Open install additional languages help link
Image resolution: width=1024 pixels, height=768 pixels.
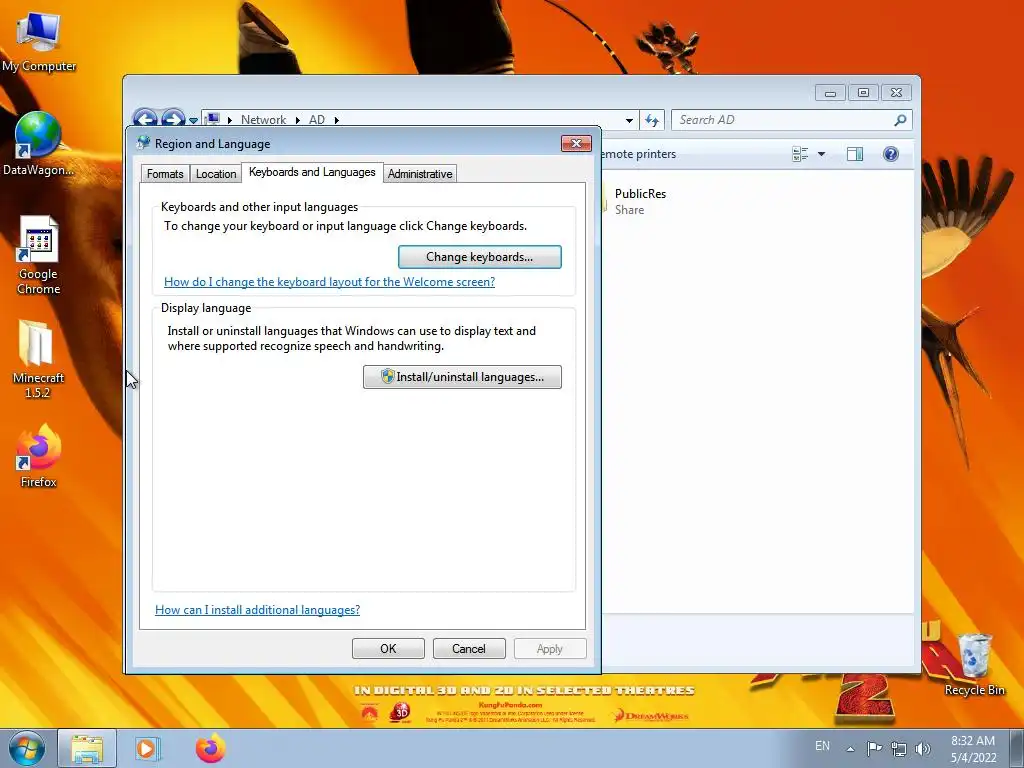click(x=257, y=609)
